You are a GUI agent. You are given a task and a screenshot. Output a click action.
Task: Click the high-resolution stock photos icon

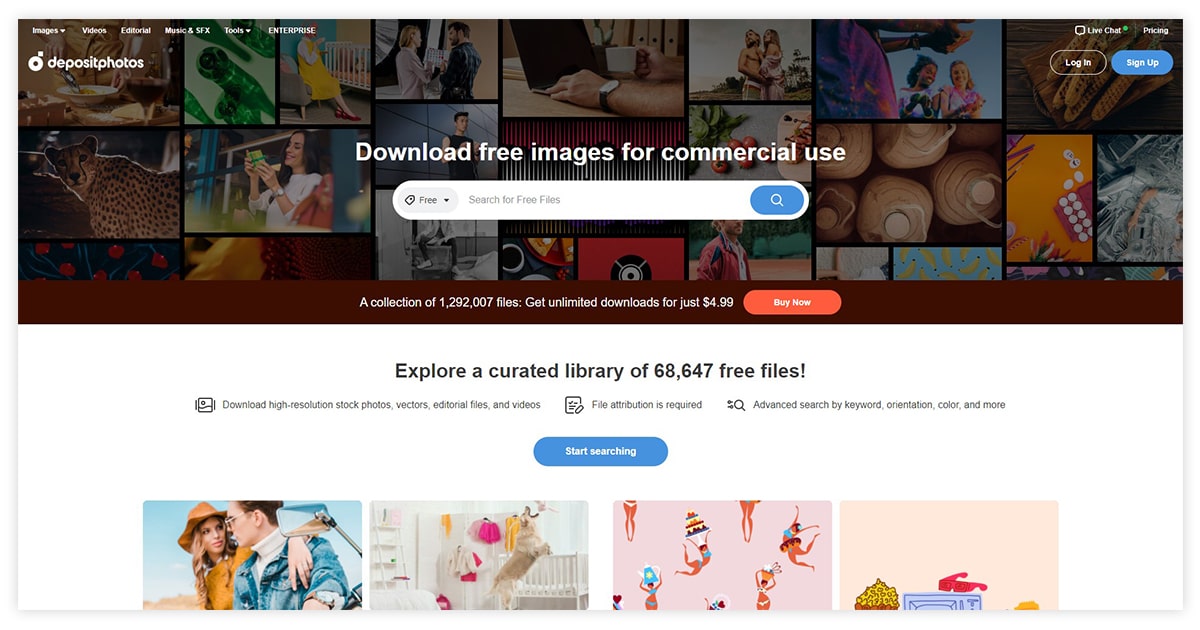[x=205, y=405]
